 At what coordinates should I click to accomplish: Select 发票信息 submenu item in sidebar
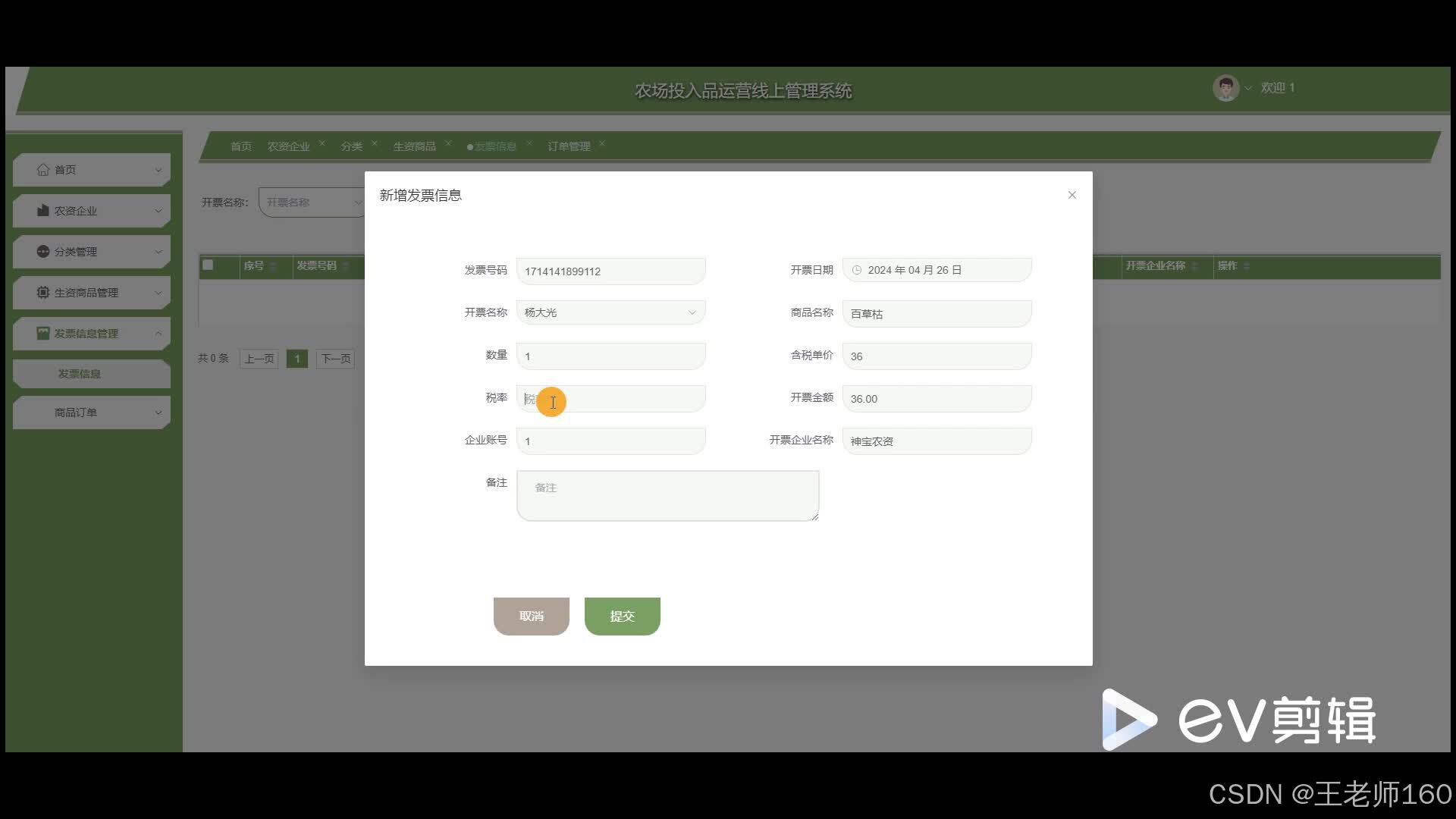point(80,374)
